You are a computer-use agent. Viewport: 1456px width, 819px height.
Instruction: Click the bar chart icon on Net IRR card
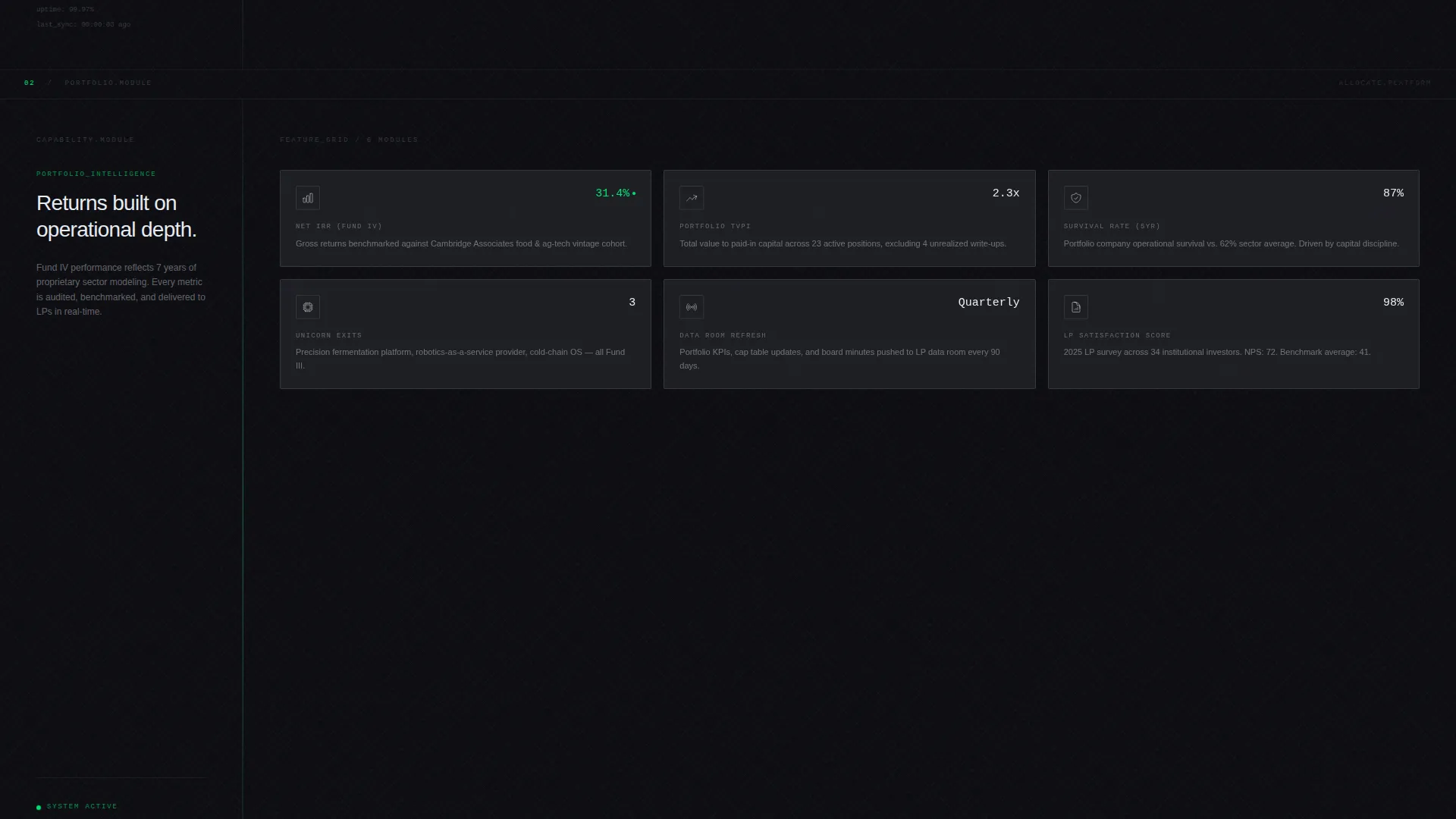pos(308,198)
